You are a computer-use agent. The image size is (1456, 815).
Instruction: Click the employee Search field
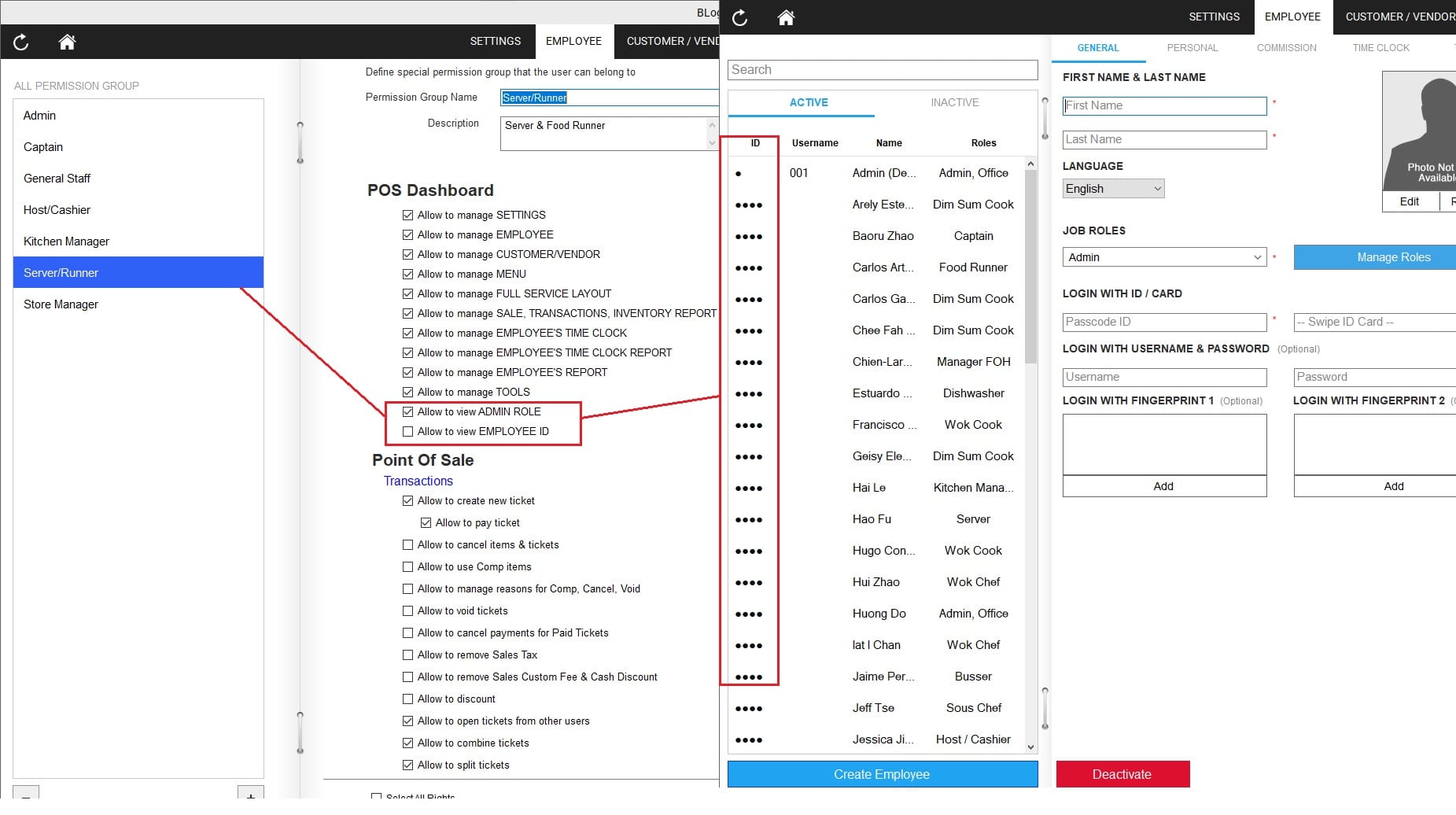(x=882, y=70)
